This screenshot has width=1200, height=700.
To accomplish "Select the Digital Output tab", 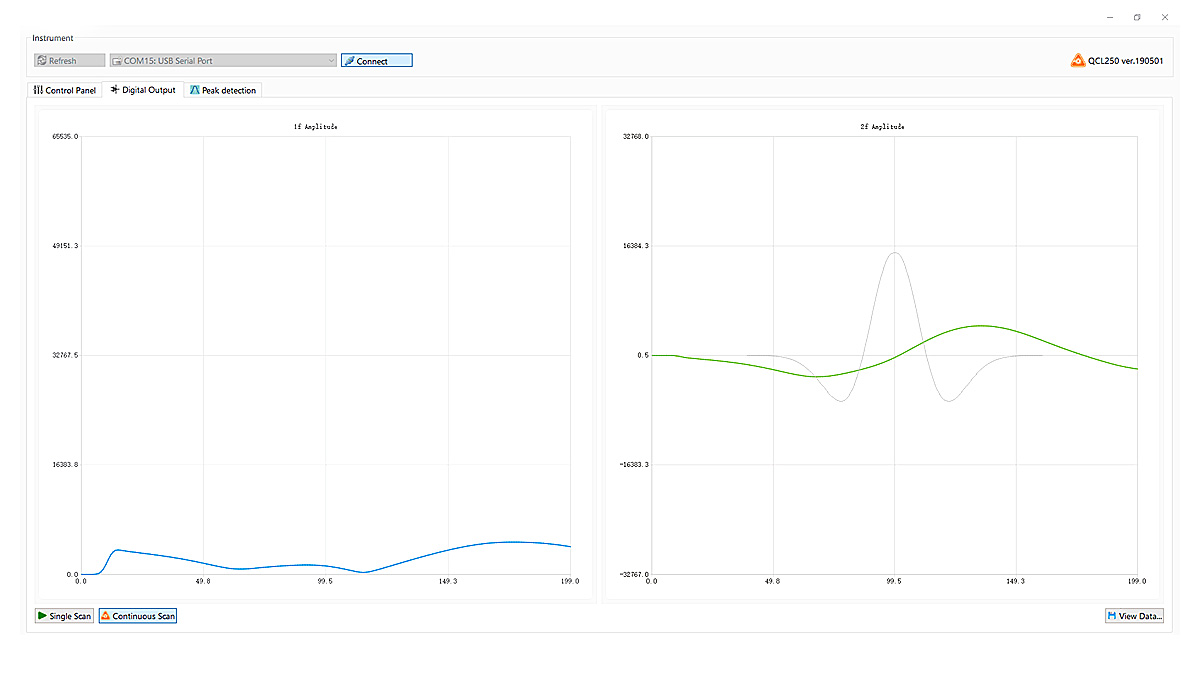I will 143,90.
